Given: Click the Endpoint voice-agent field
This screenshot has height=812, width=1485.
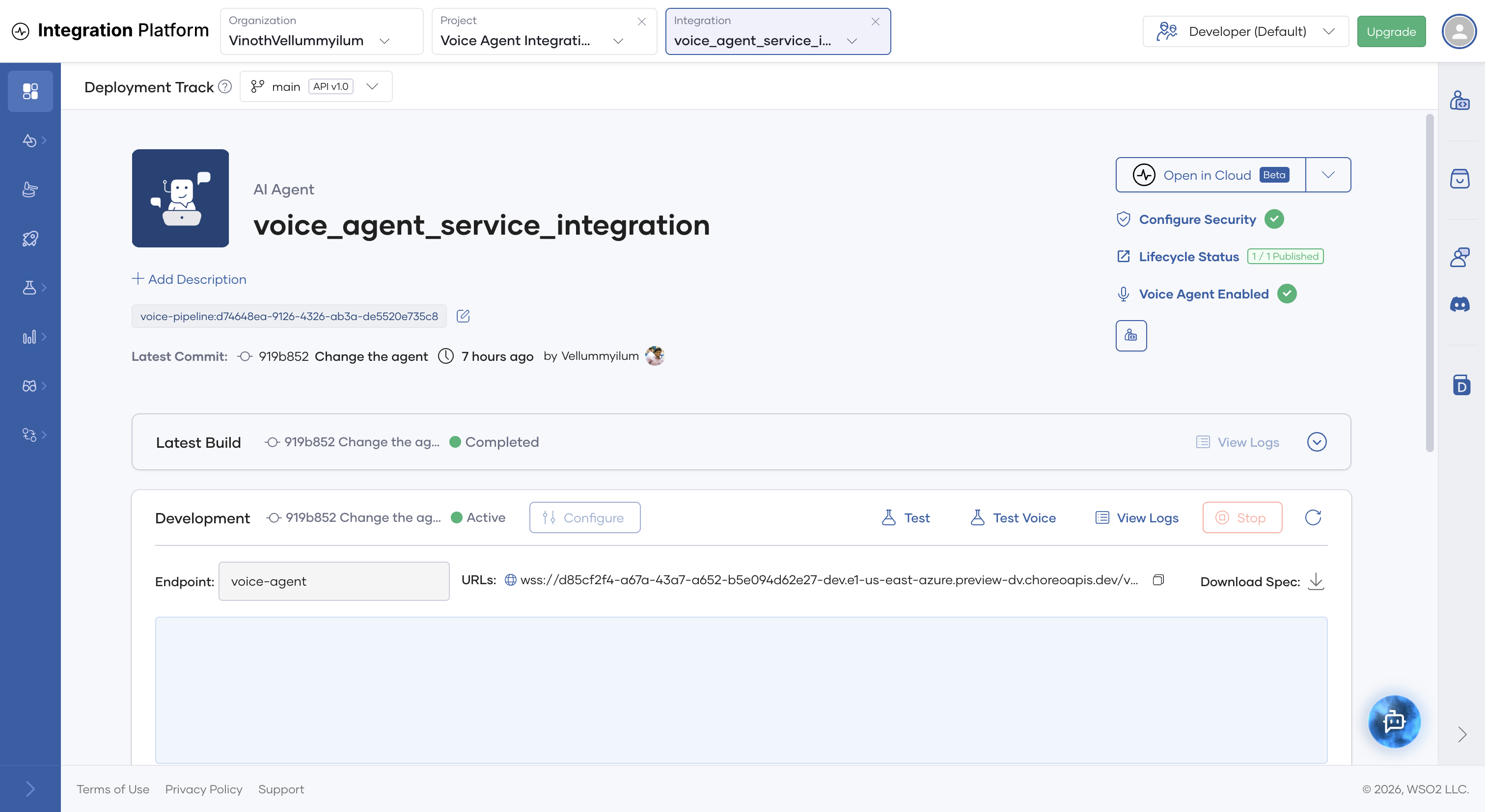Looking at the screenshot, I should 334,581.
